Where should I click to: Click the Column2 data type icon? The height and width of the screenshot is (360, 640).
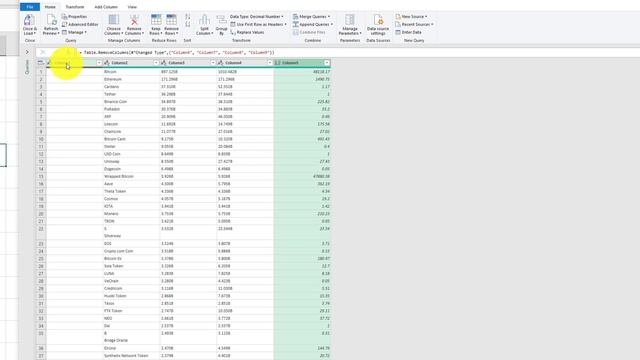coord(107,63)
